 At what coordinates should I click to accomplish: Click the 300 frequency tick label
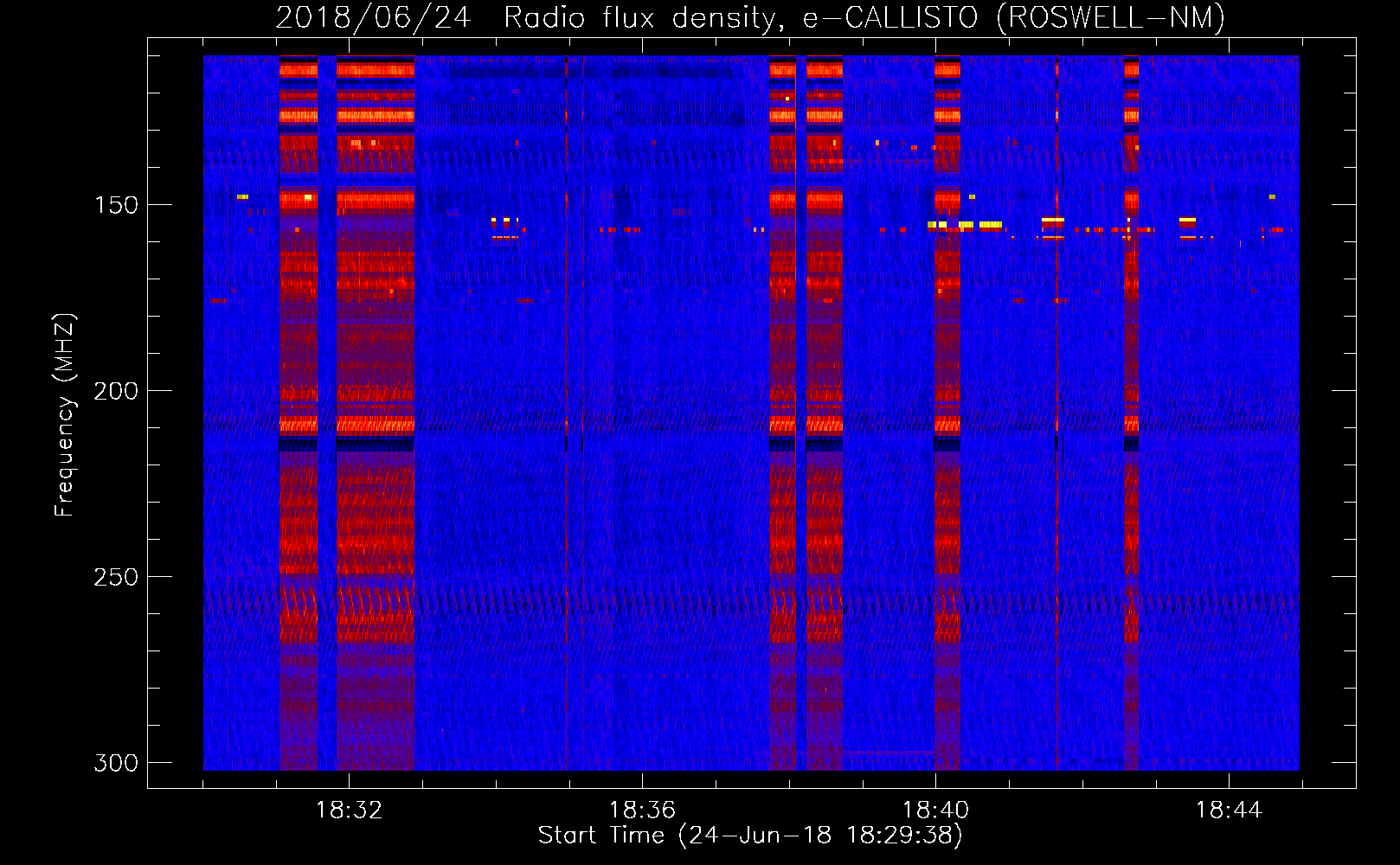coord(116,763)
